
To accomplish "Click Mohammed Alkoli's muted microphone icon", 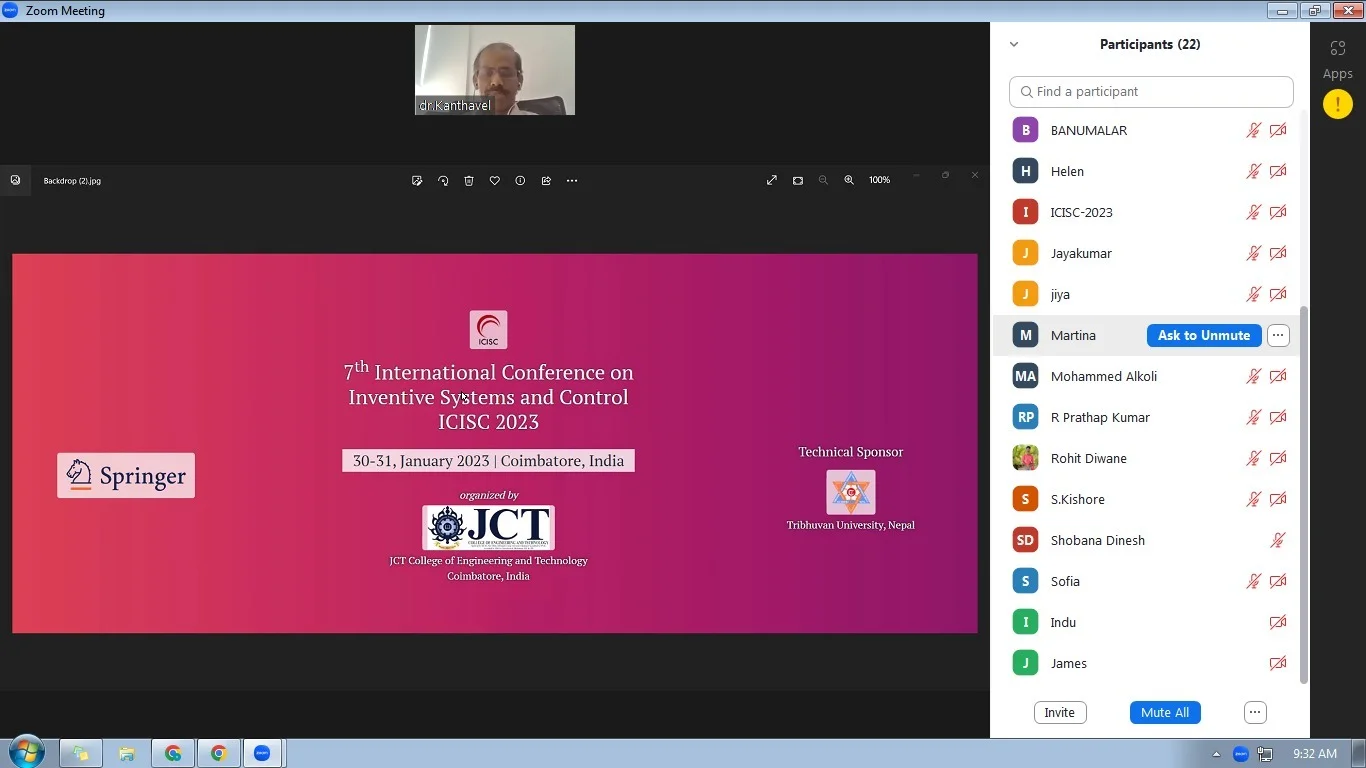I will (x=1254, y=376).
